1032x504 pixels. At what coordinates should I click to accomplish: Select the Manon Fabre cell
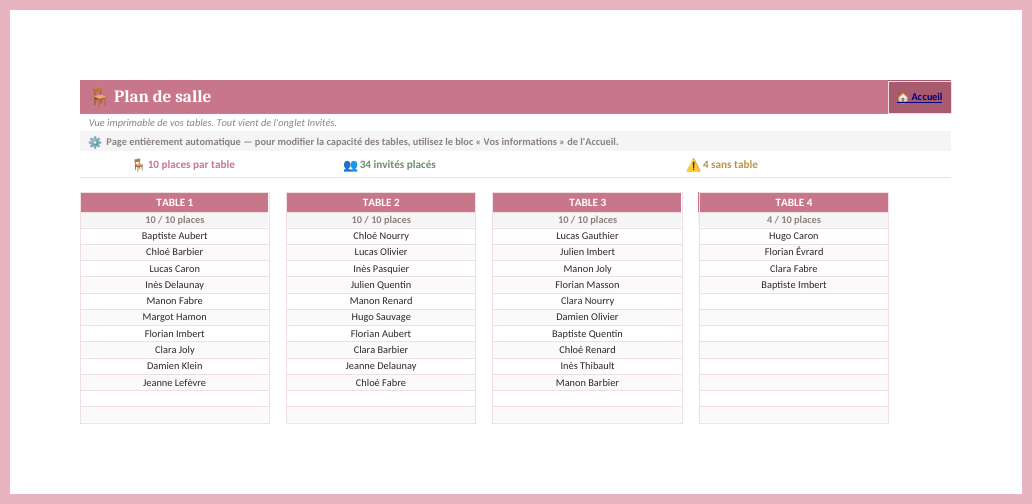point(174,301)
